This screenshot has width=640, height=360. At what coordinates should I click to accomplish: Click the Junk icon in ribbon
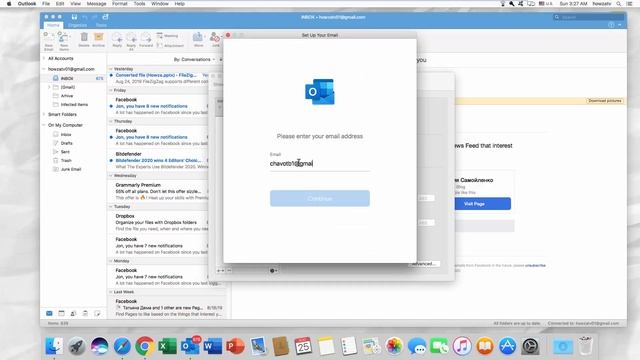click(215, 40)
